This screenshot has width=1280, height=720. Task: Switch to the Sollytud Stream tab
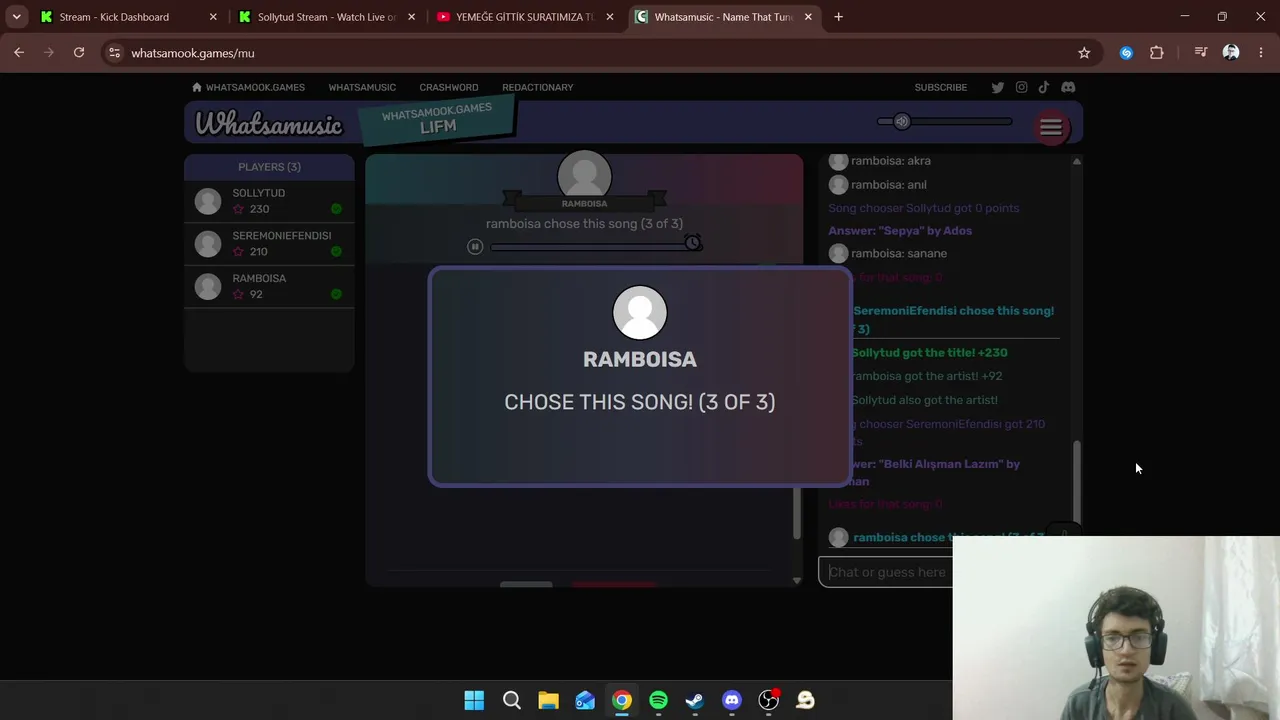327,17
